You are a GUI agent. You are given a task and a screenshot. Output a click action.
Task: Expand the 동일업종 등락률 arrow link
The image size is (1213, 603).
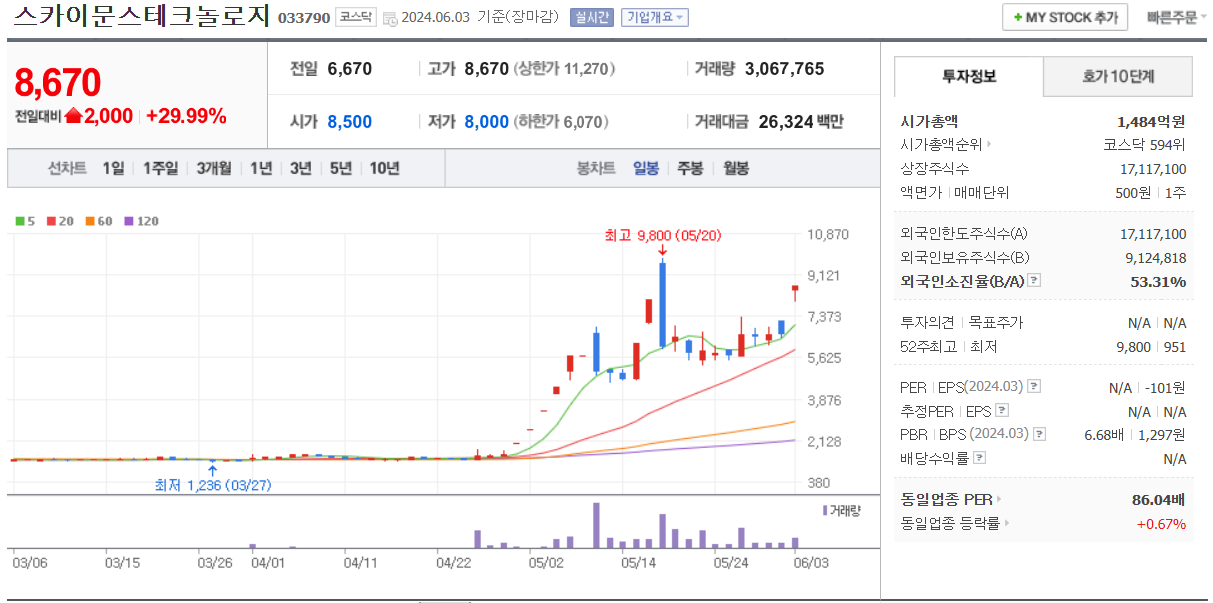tap(1006, 523)
